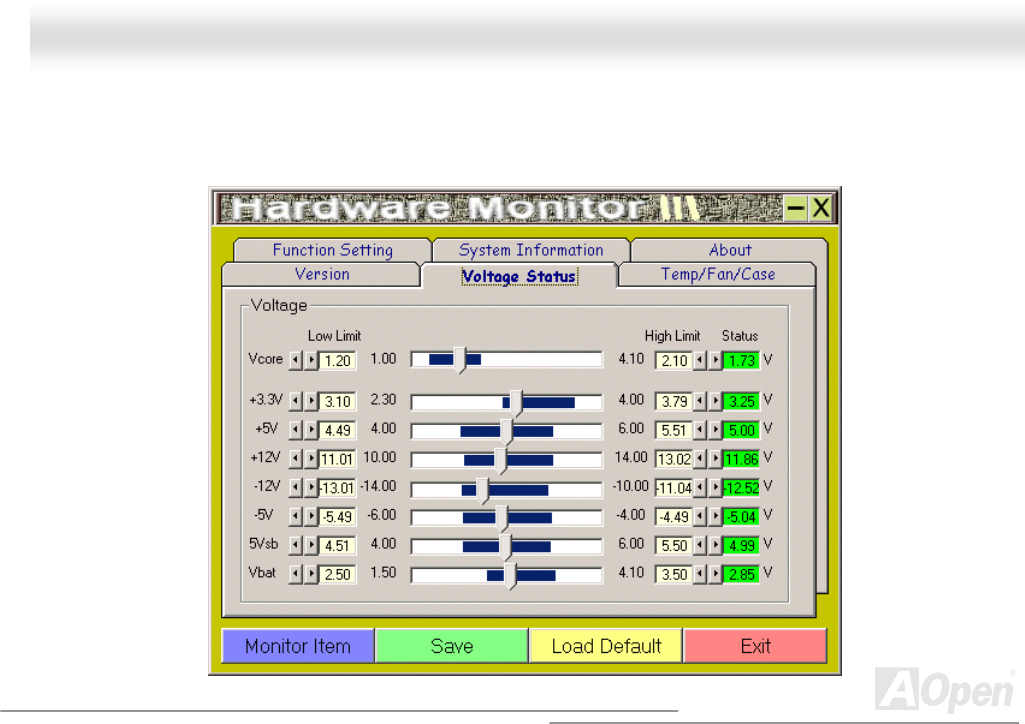Increase Vcore low limit with right arrow

[x=311, y=360]
